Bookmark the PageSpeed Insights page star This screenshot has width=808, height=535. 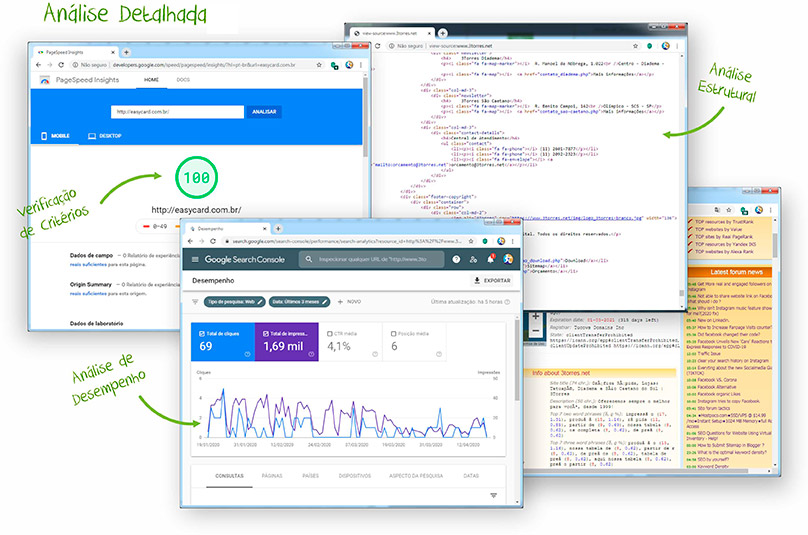pos(319,65)
